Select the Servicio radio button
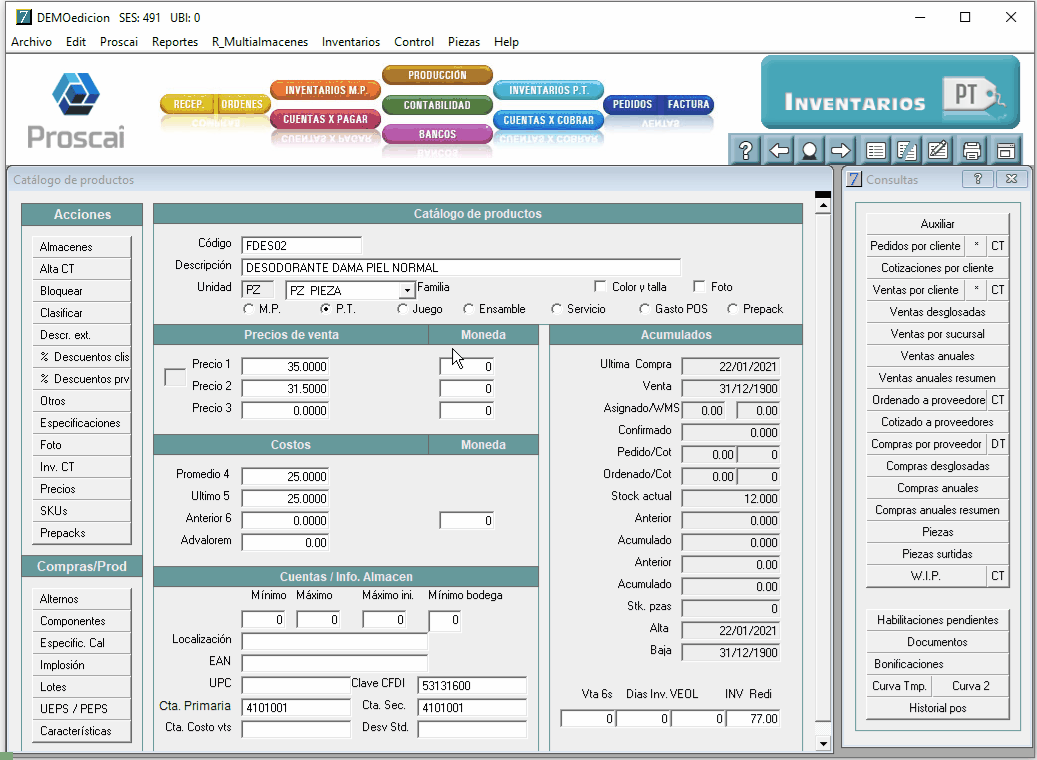The height and width of the screenshot is (760, 1037). point(556,309)
